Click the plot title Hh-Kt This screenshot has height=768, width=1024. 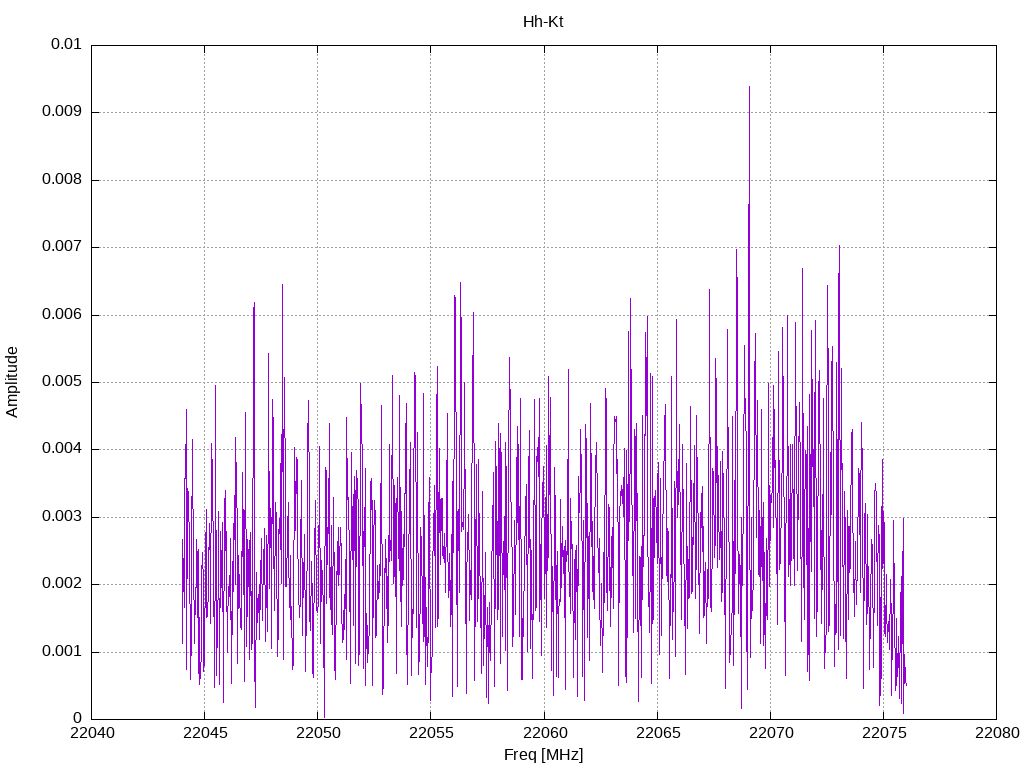click(543, 22)
